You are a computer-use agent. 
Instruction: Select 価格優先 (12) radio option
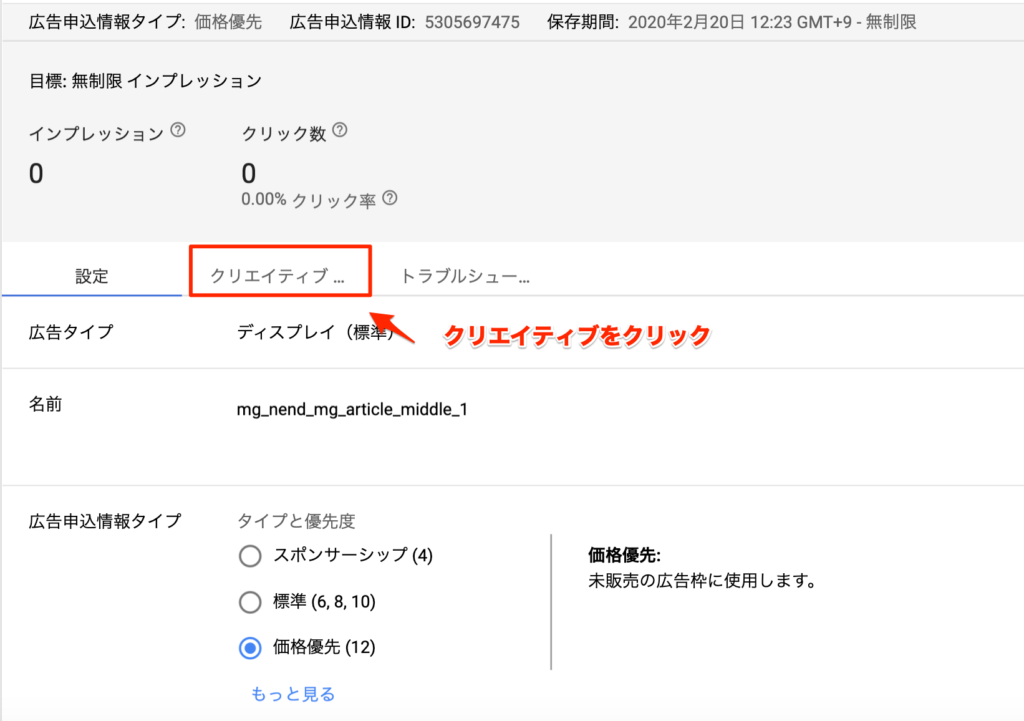[250, 648]
